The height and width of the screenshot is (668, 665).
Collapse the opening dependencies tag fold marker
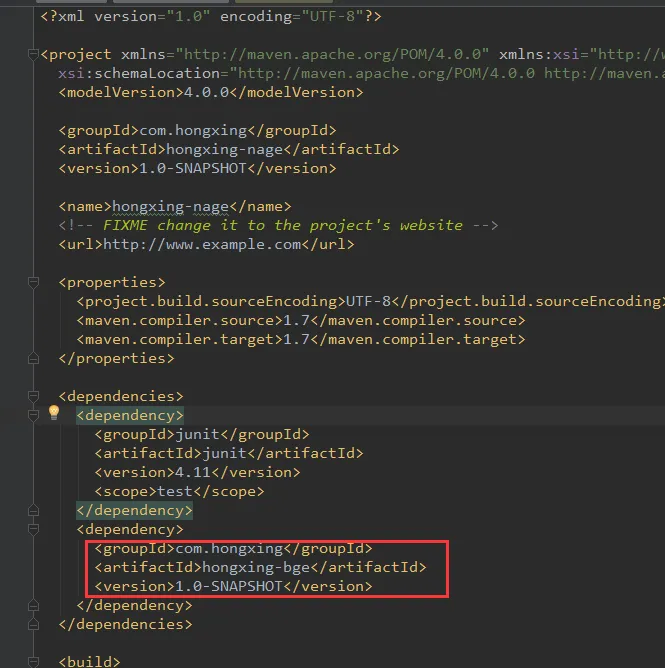pyautogui.click(x=33, y=396)
